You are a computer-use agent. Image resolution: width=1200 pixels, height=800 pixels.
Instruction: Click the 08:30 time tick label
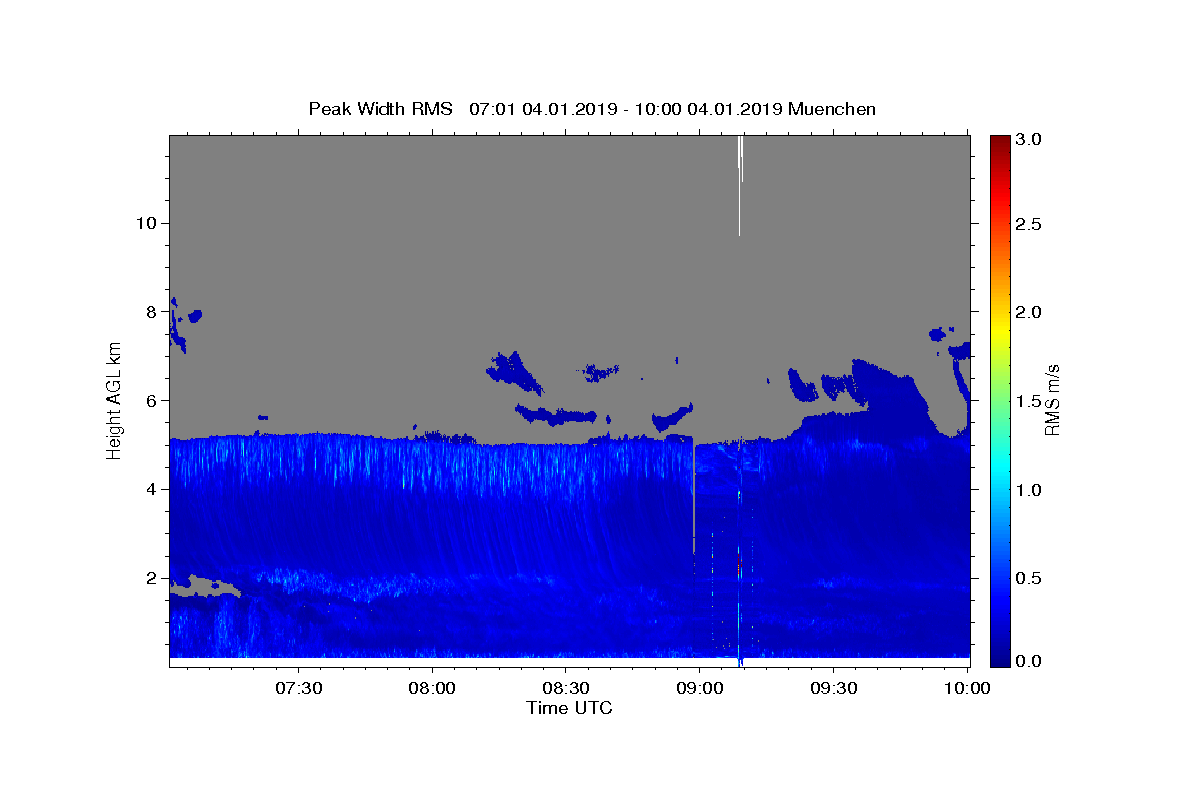(x=566, y=689)
